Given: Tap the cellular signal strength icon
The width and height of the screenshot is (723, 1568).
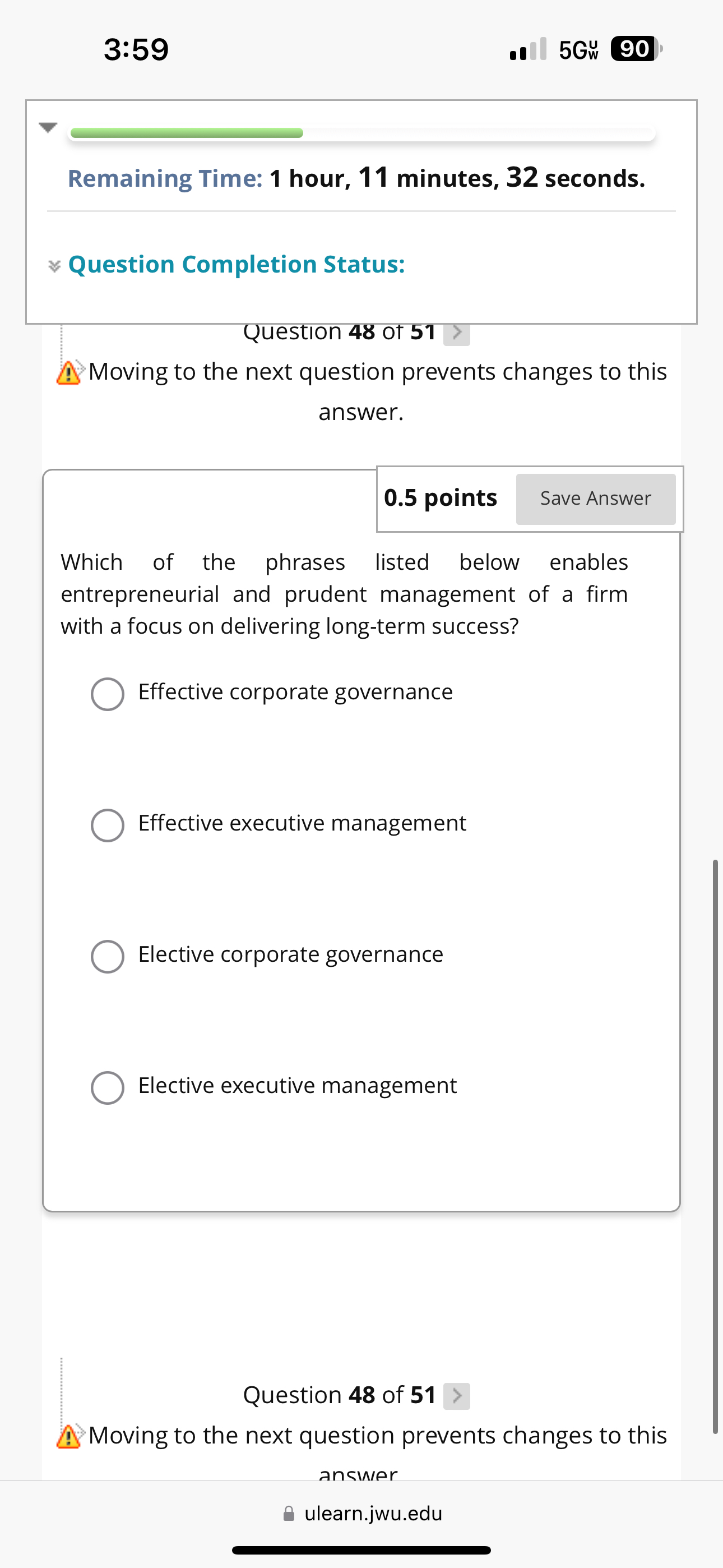Looking at the screenshot, I should pos(527,49).
